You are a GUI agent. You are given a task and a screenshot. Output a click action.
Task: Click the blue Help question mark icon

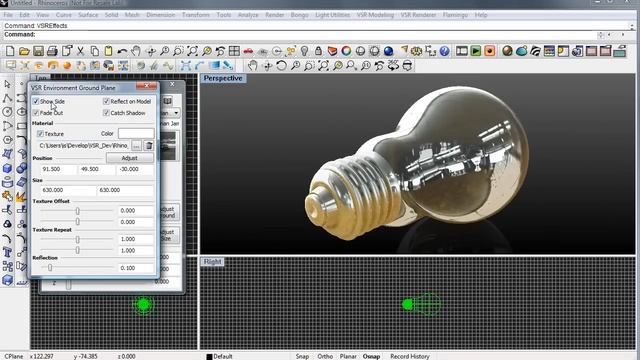444,51
